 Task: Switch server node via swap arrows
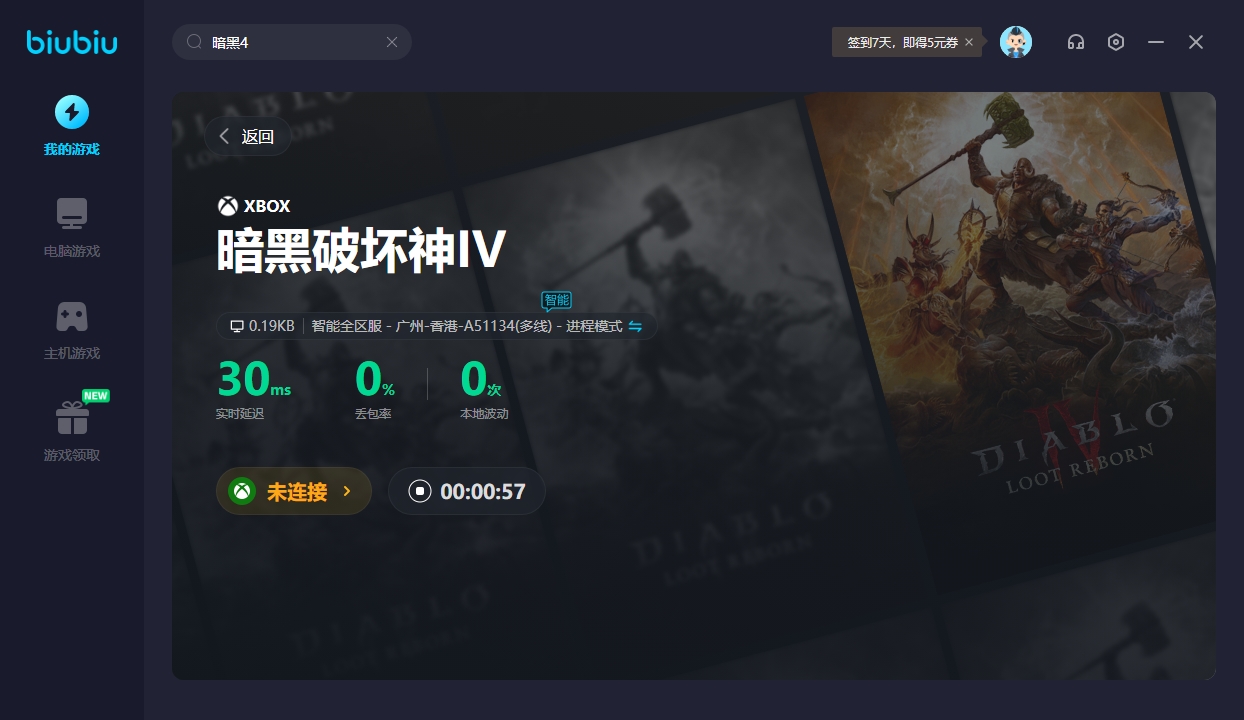pyautogui.click(x=635, y=327)
